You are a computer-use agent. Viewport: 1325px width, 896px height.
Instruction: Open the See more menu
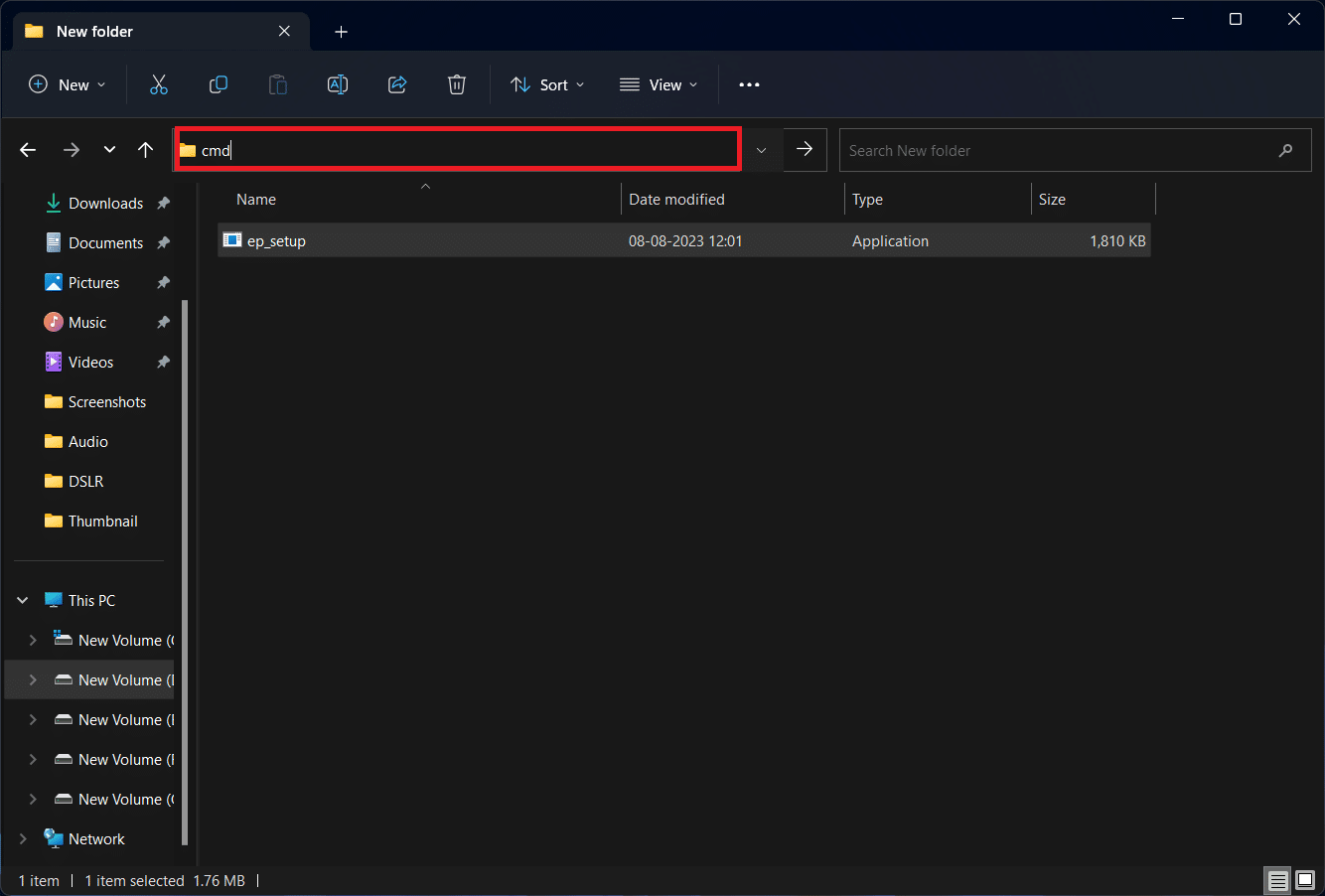[x=749, y=84]
